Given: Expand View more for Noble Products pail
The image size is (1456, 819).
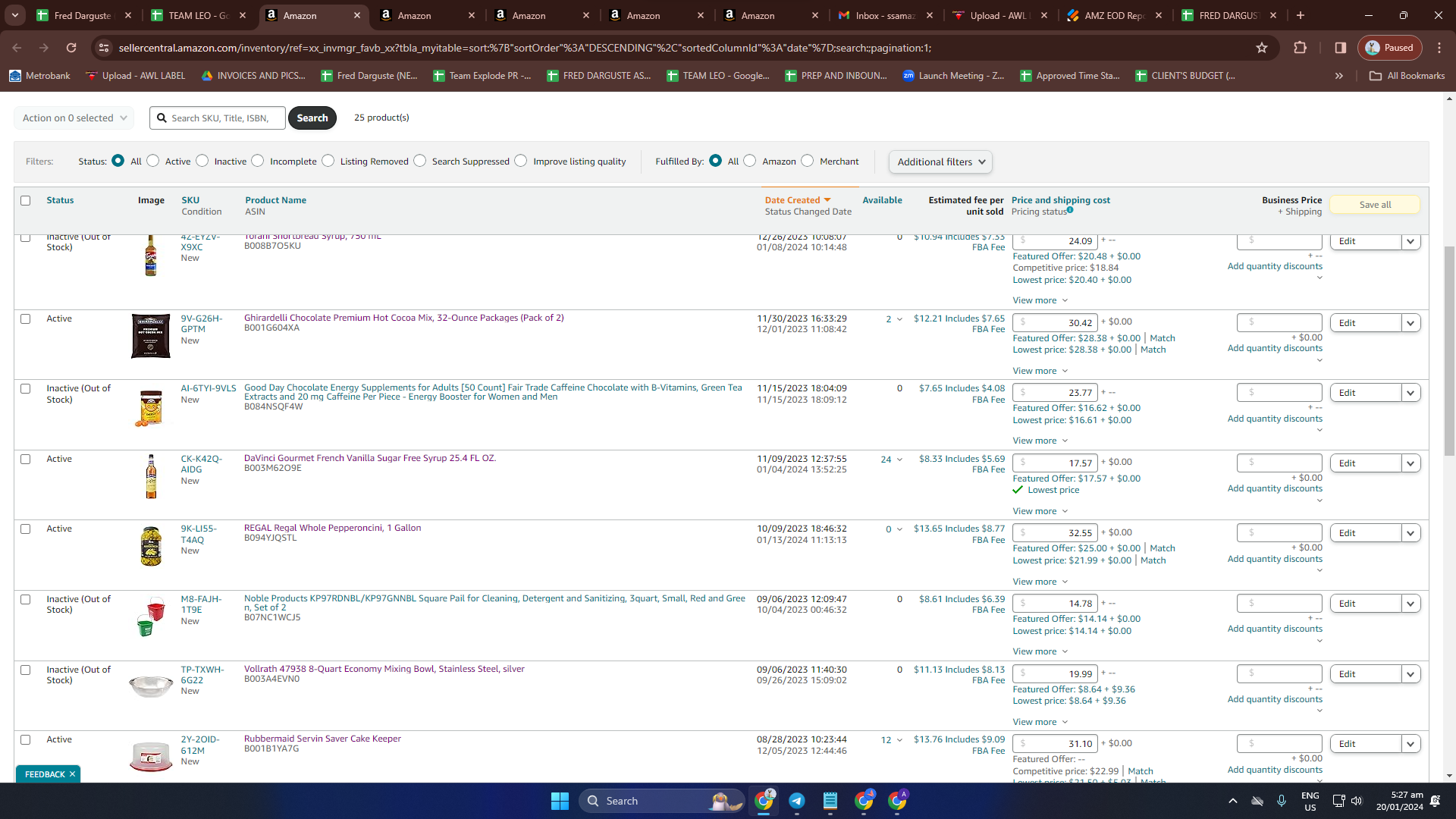Looking at the screenshot, I should (x=1040, y=651).
